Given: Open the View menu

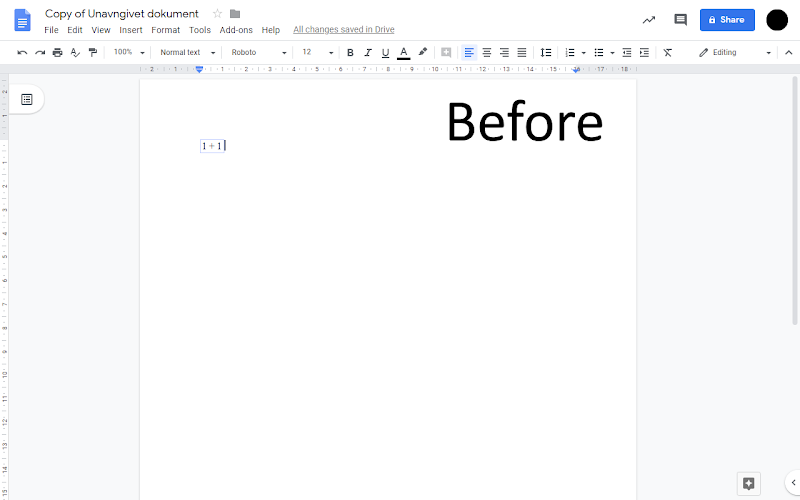Looking at the screenshot, I should pyautogui.click(x=101, y=30).
